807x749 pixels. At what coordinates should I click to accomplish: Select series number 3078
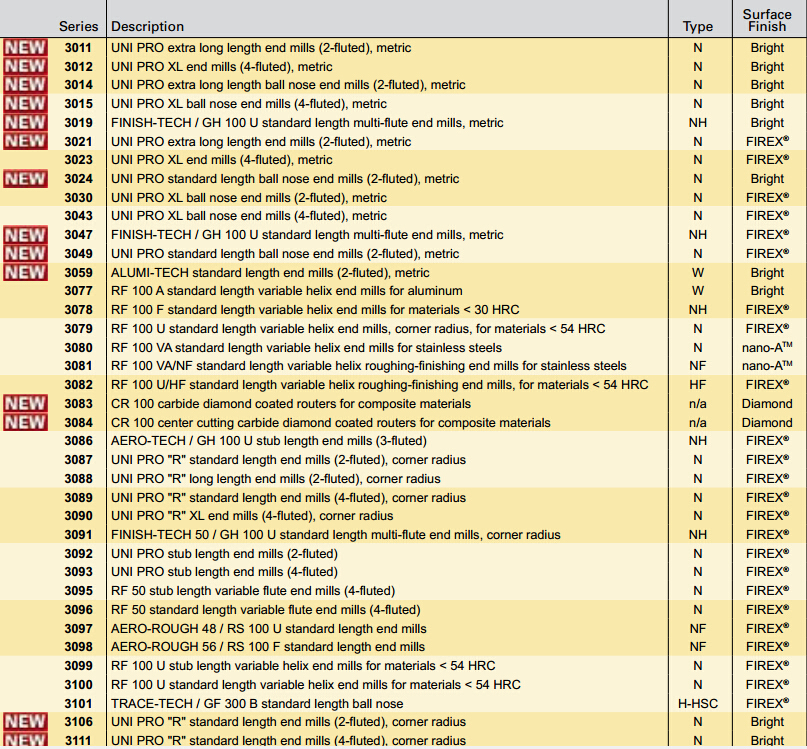78,310
